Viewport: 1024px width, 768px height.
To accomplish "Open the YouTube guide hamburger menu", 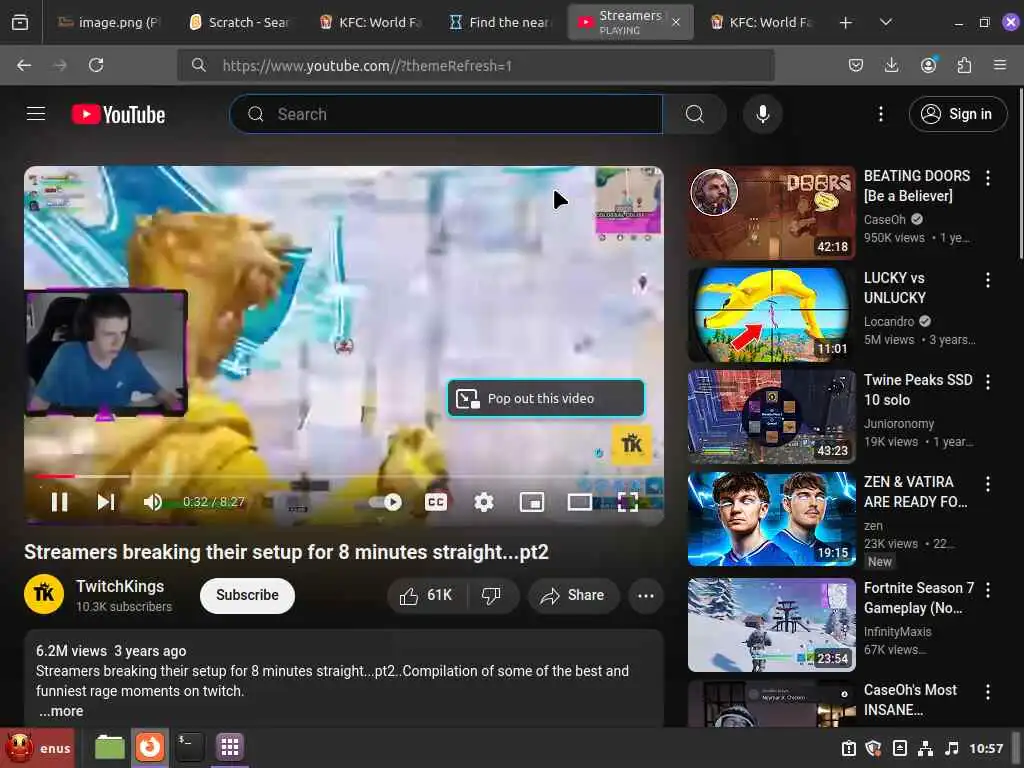I will pyautogui.click(x=36, y=114).
